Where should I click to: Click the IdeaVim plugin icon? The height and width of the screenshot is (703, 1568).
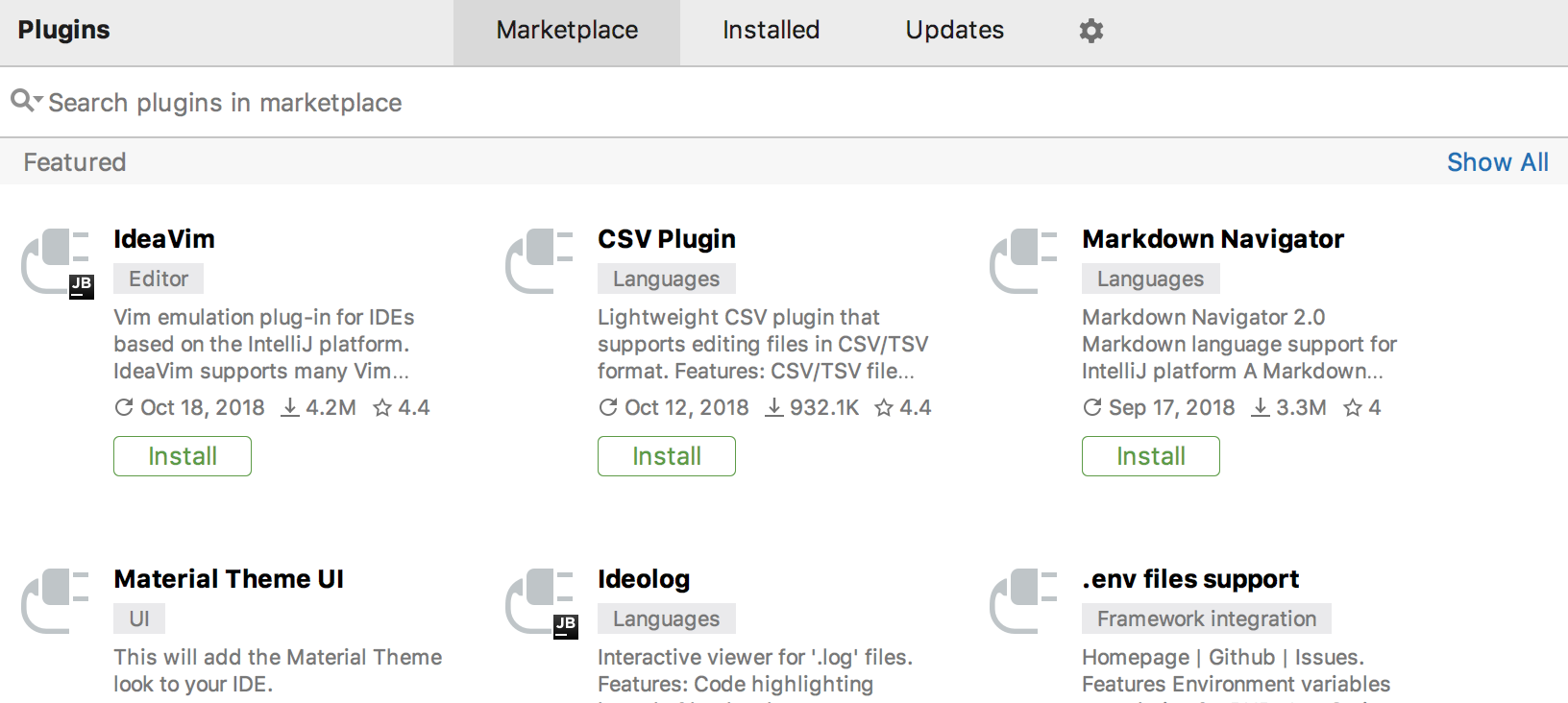[x=57, y=262]
